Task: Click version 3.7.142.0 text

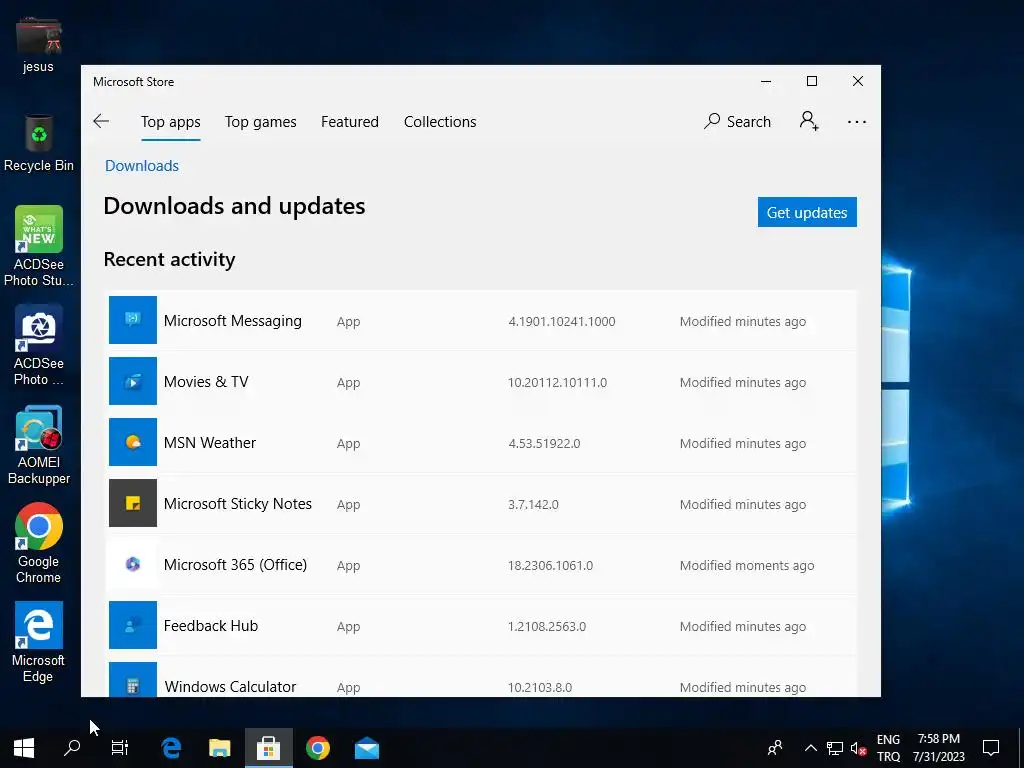Action: (x=533, y=504)
